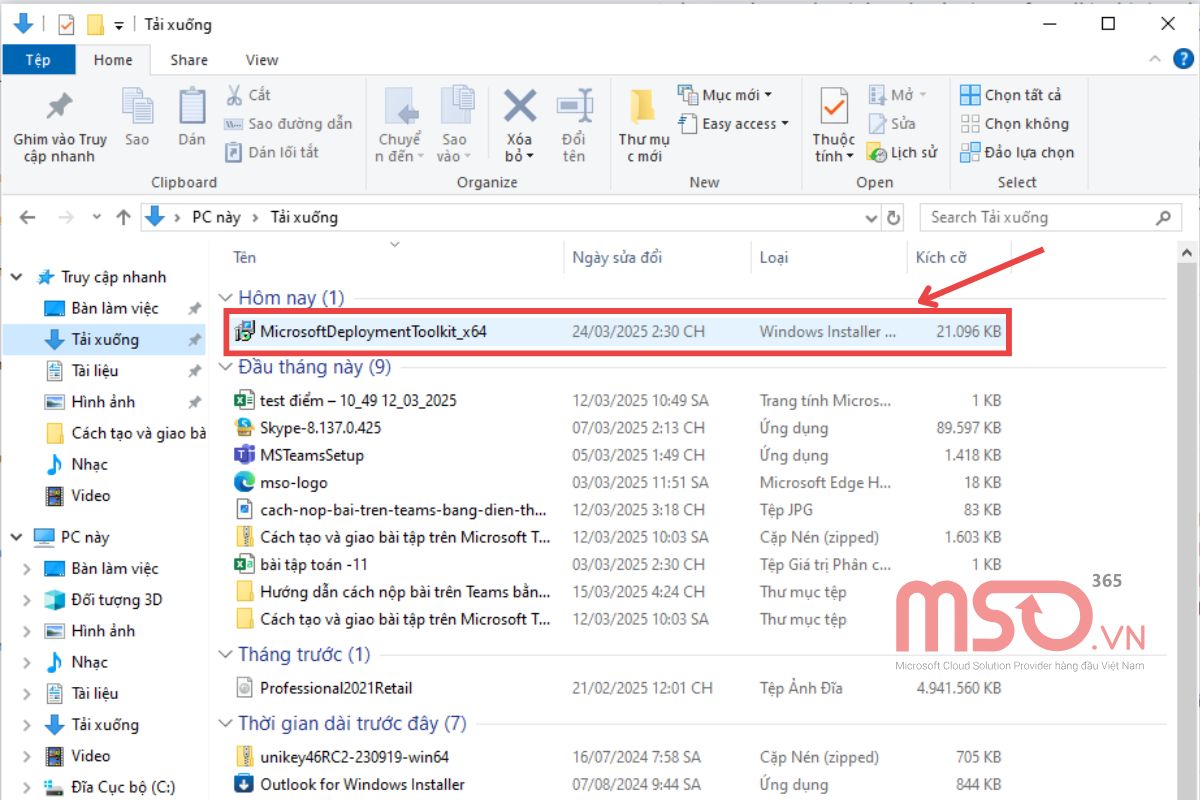Click Chọn không select none
Viewport: 1200px width, 800px height.
pos(1014,124)
